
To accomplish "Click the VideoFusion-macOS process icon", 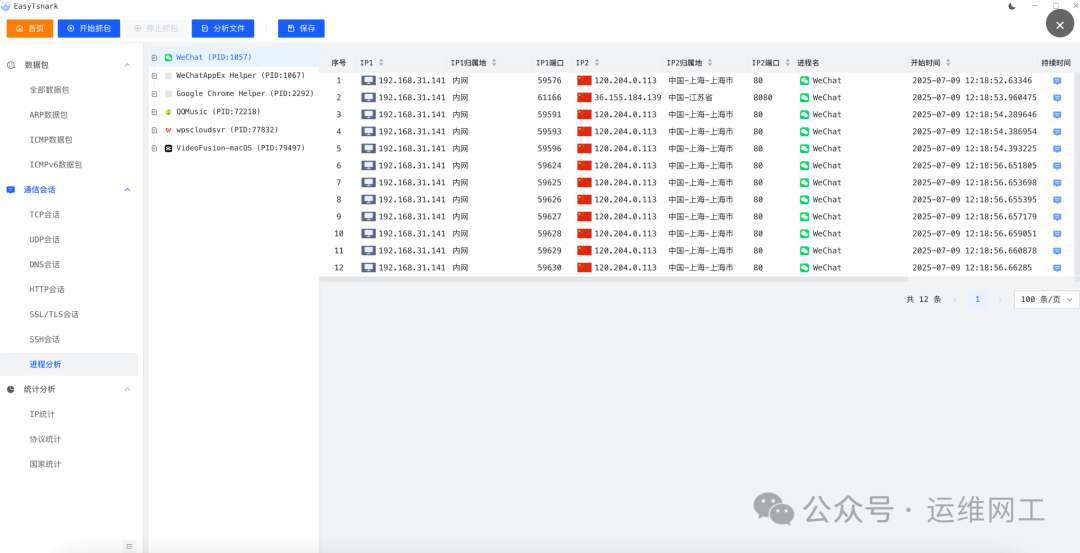I will click(168, 148).
